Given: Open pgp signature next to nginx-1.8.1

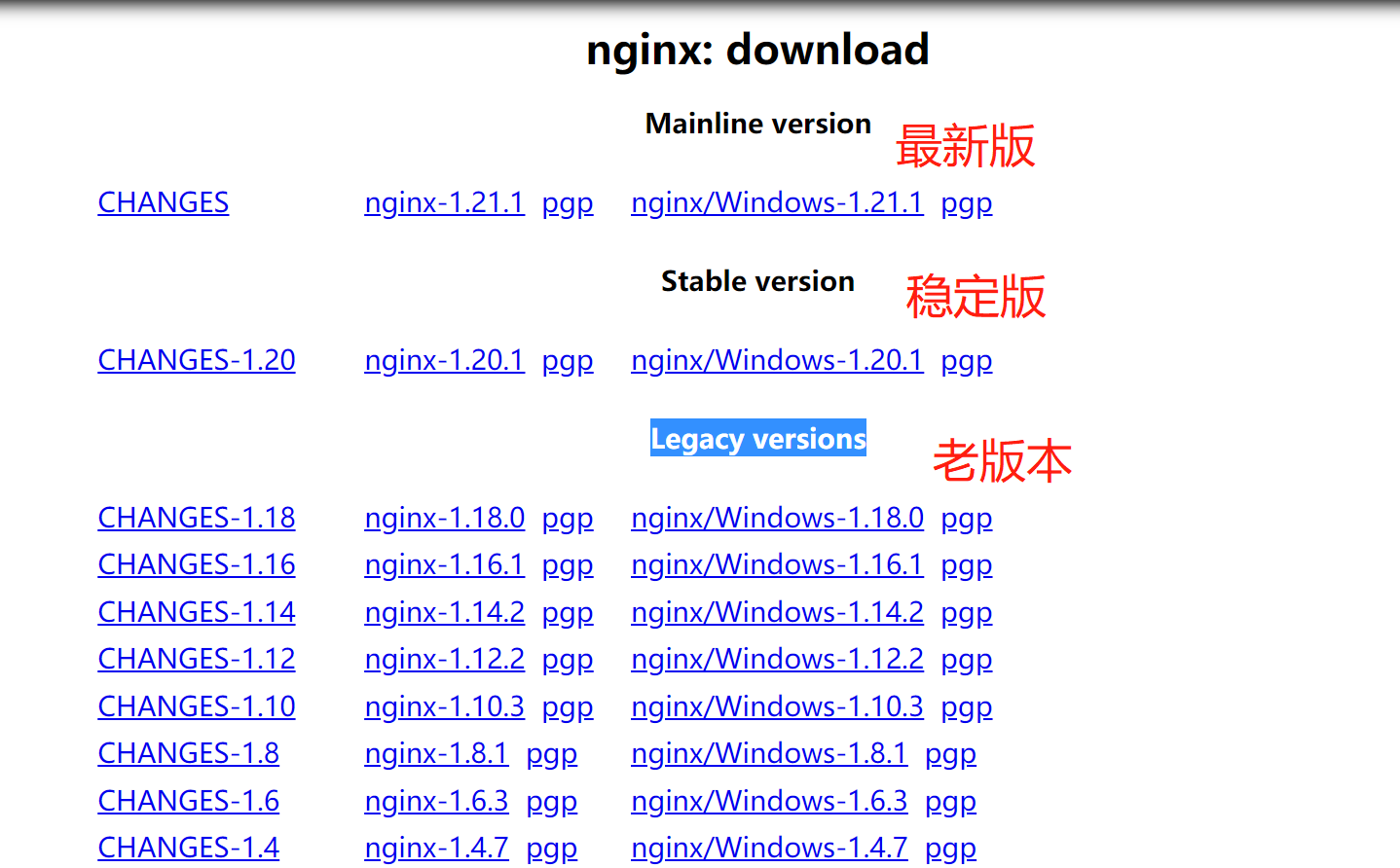Looking at the screenshot, I should [552, 753].
